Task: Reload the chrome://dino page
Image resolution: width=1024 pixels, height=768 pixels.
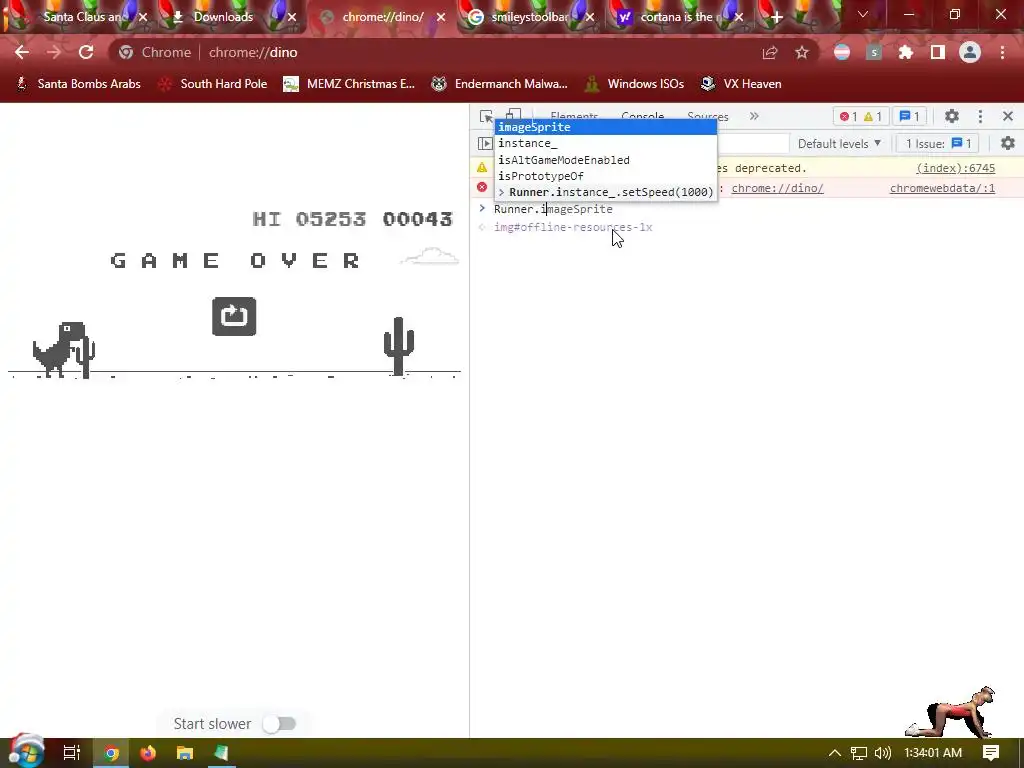Action: tap(86, 52)
